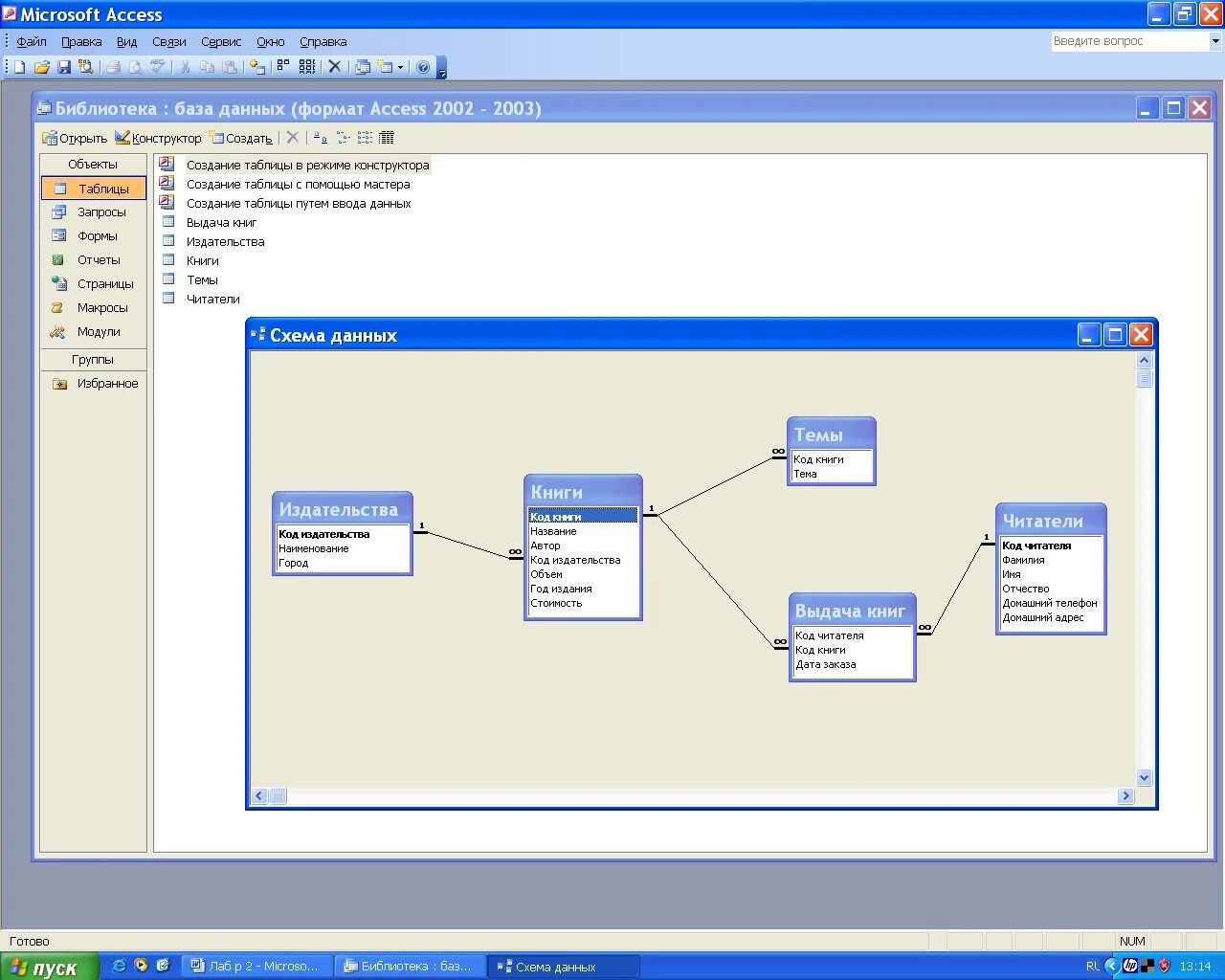Image resolution: width=1225 pixels, height=980 pixels.
Task: Click the Clear Layout X icon in main toolbar
Action: coord(335,67)
